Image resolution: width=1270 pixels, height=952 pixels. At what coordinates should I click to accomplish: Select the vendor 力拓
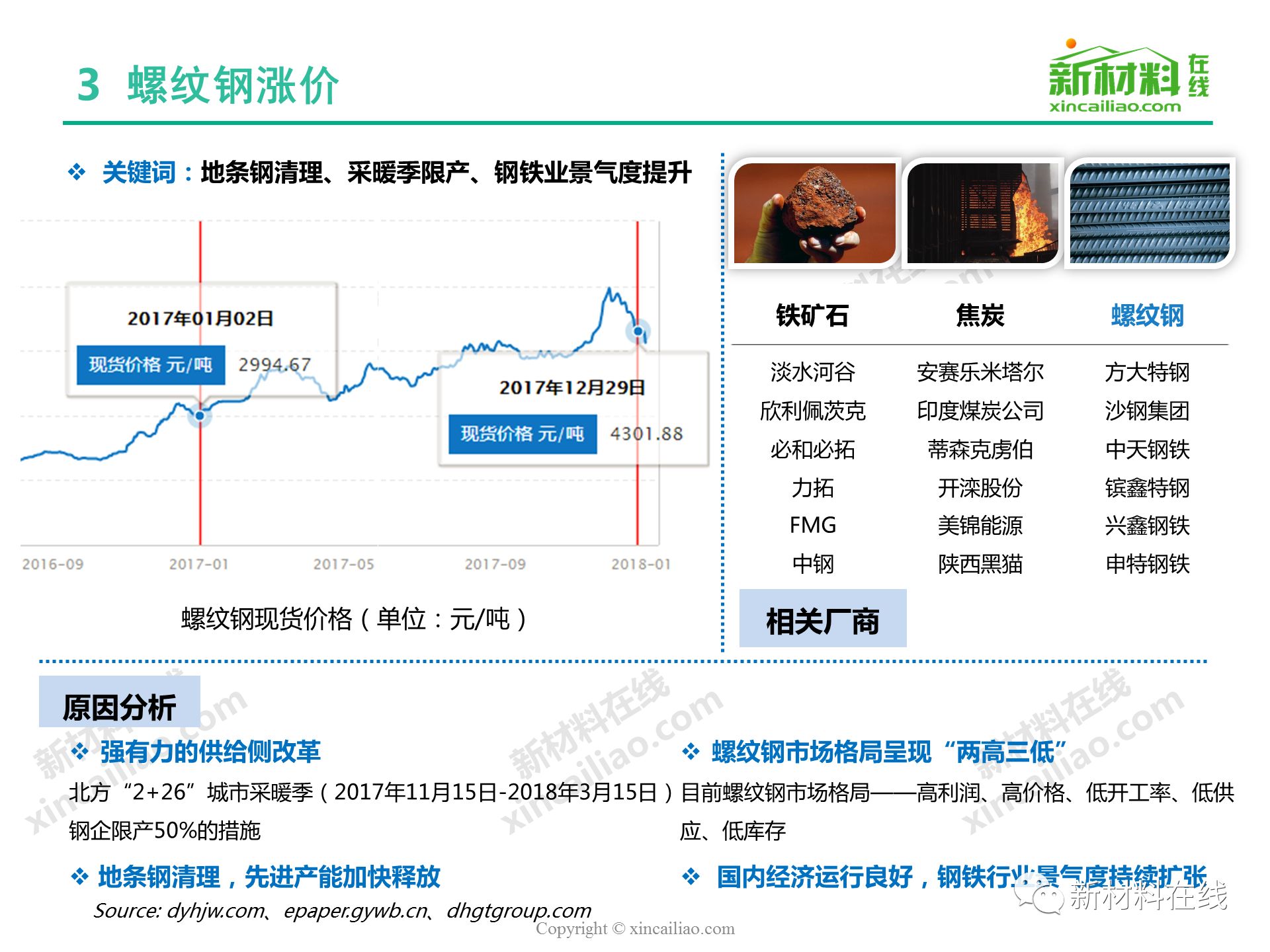813,488
